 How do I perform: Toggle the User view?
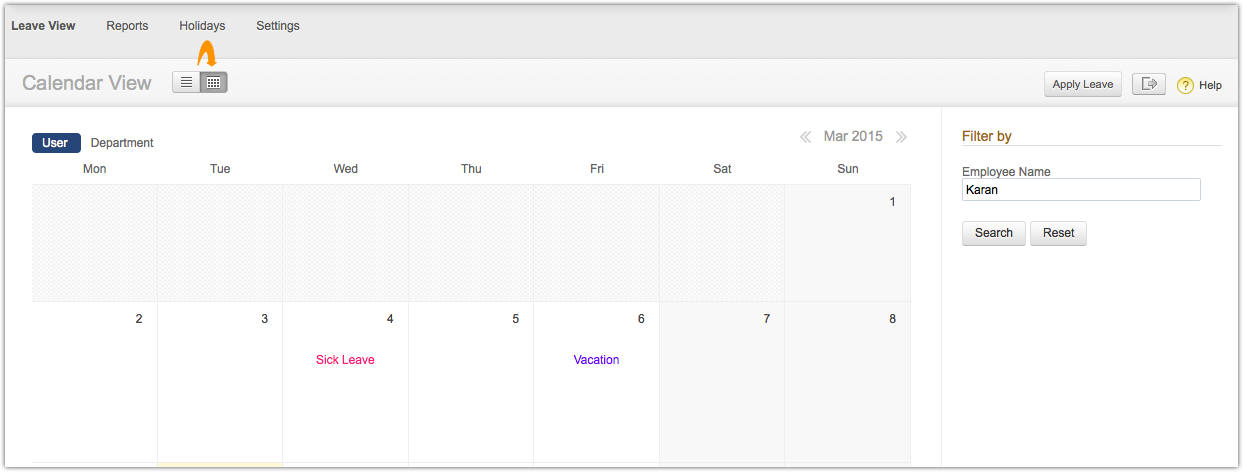[56, 143]
